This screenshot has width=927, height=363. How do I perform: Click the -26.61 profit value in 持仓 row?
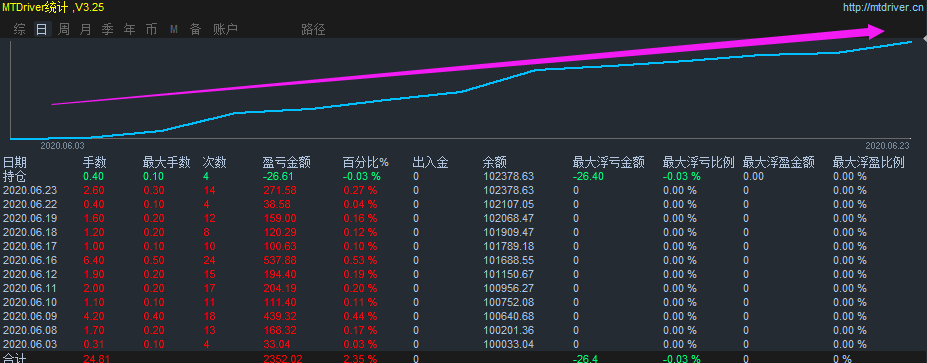pyautogui.click(x=278, y=176)
